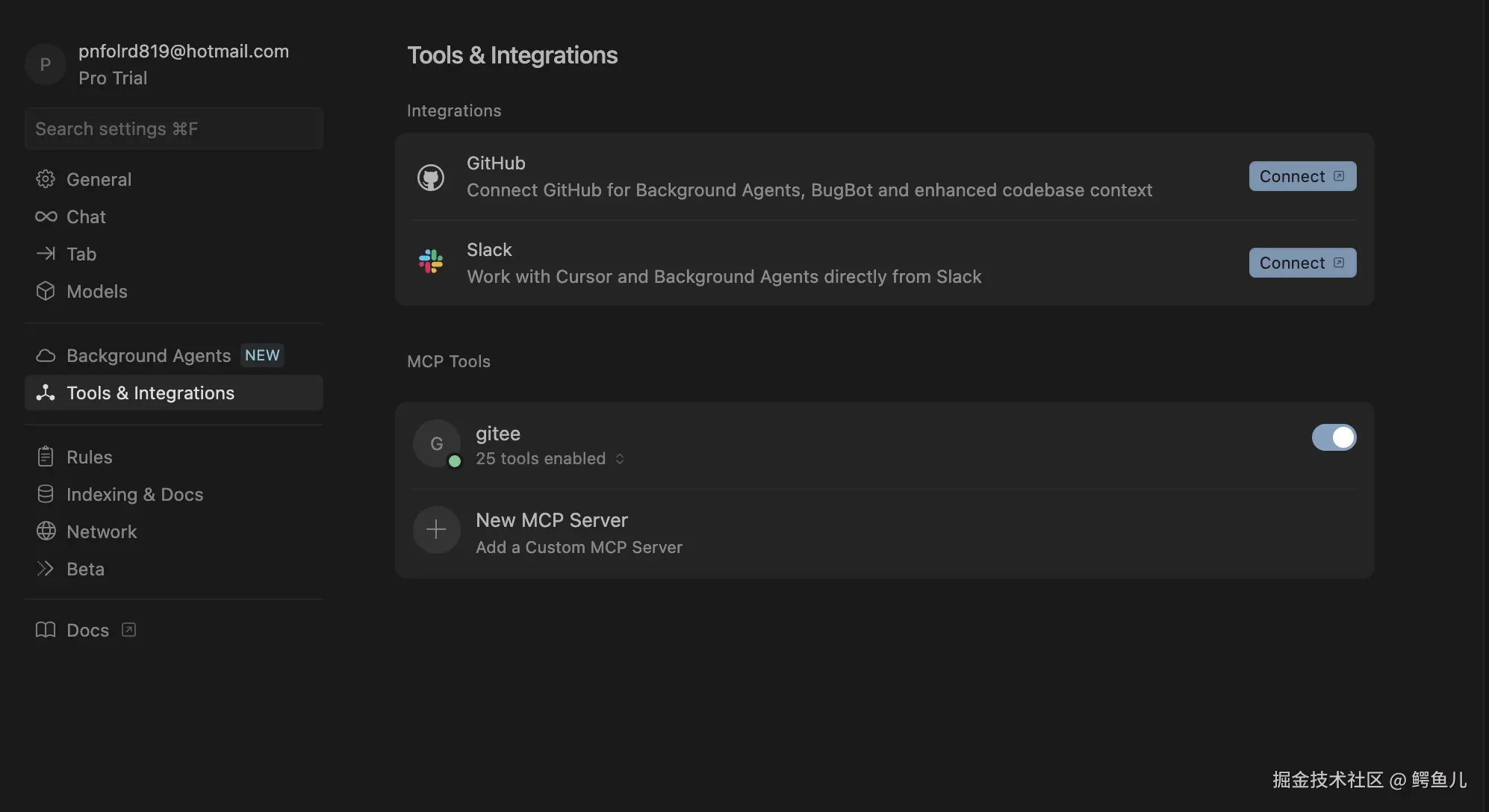Click the Chat infinity icon
1489x812 pixels.
tap(46, 216)
